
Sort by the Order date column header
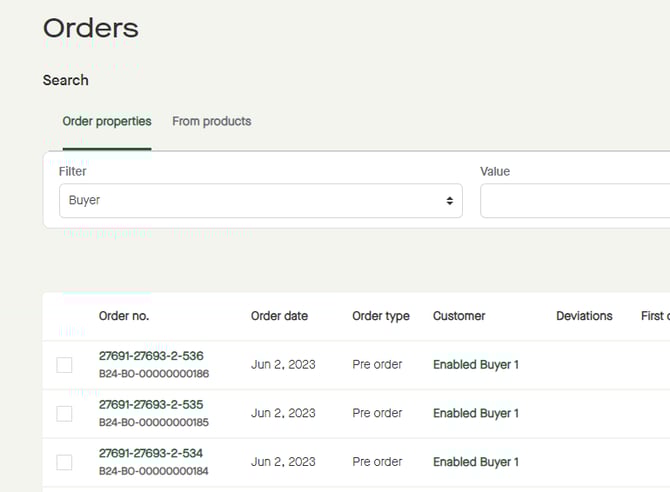pyautogui.click(x=279, y=316)
